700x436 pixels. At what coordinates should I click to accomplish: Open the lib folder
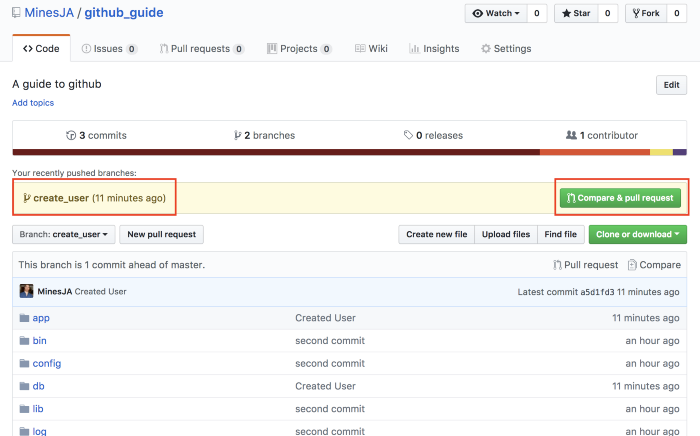(x=38, y=409)
